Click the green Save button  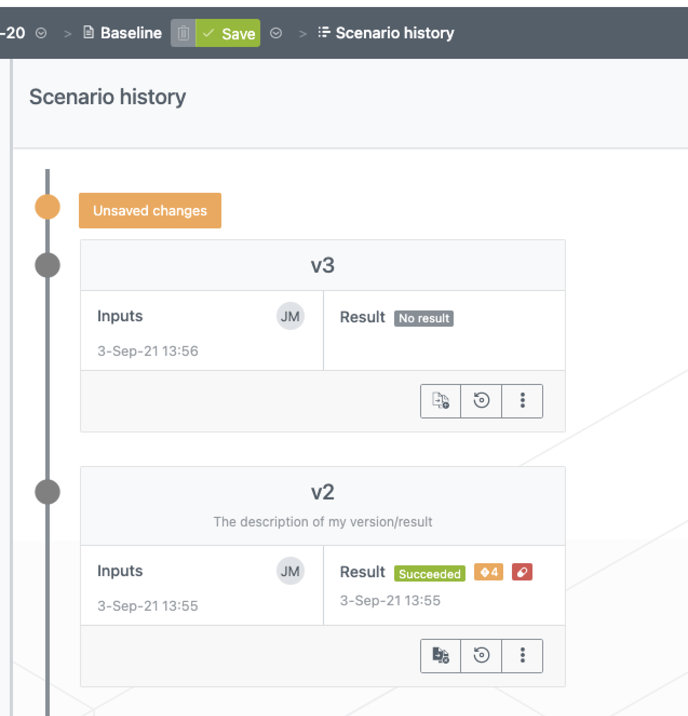click(x=228, y=33)
